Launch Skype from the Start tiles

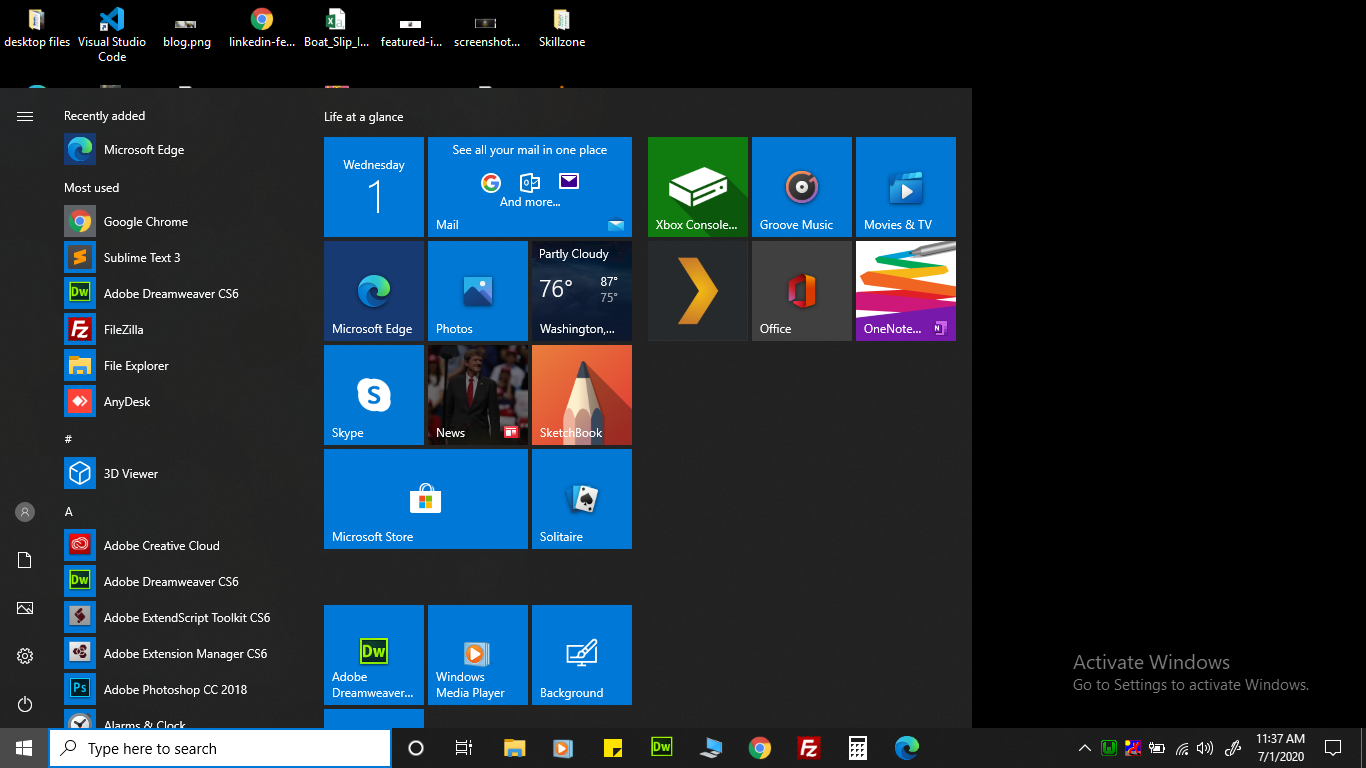tap(373, 395)
